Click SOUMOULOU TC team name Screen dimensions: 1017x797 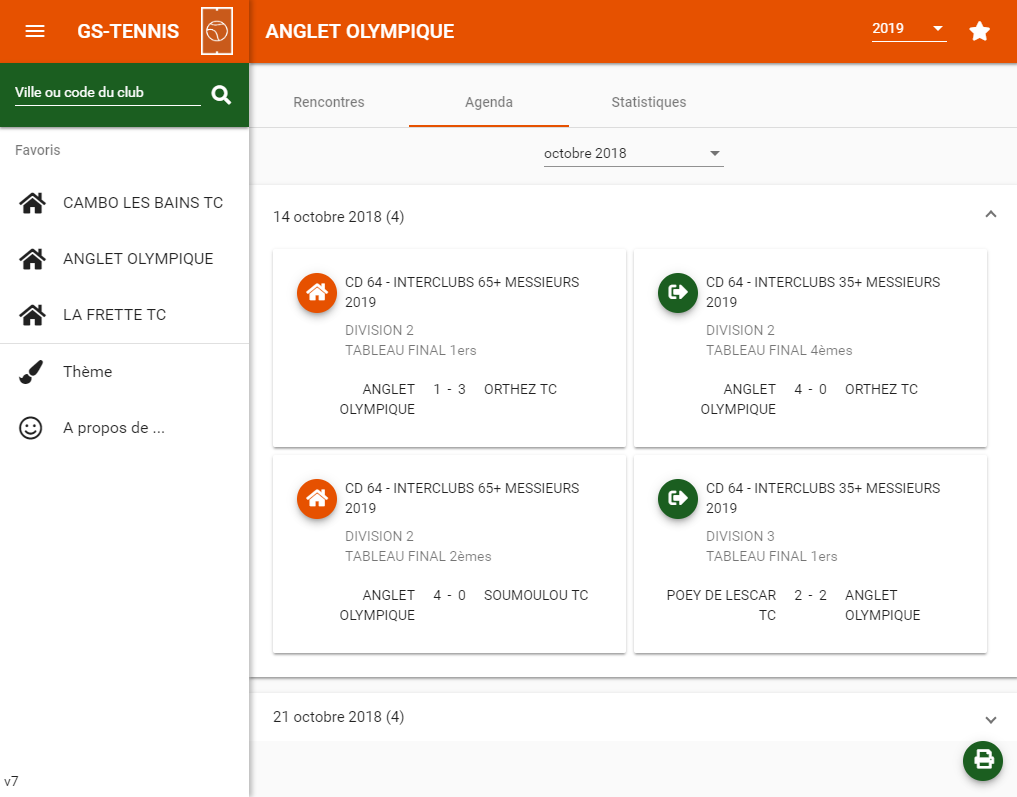click(x=536, y=595)
